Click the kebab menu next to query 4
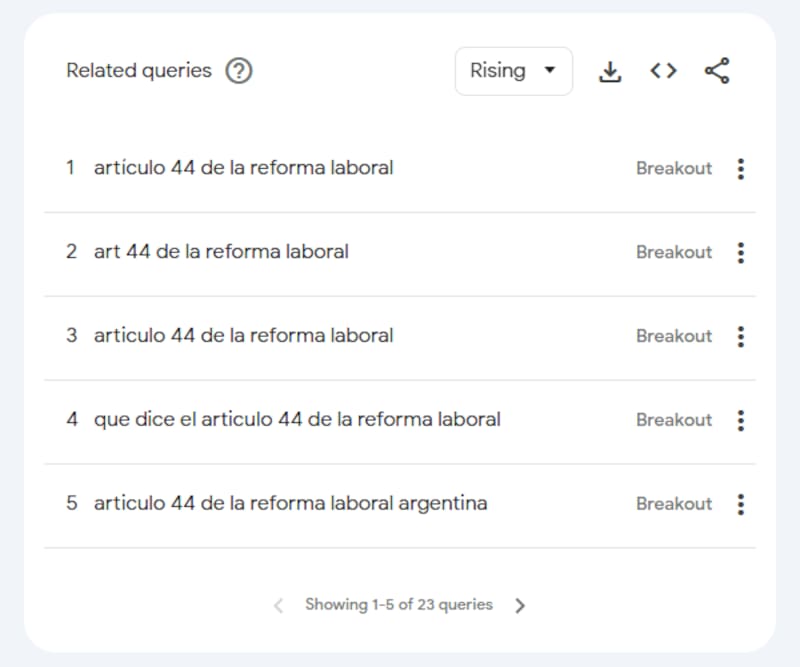This screenshot has width=800, height=667. click(x=741, y=420)
